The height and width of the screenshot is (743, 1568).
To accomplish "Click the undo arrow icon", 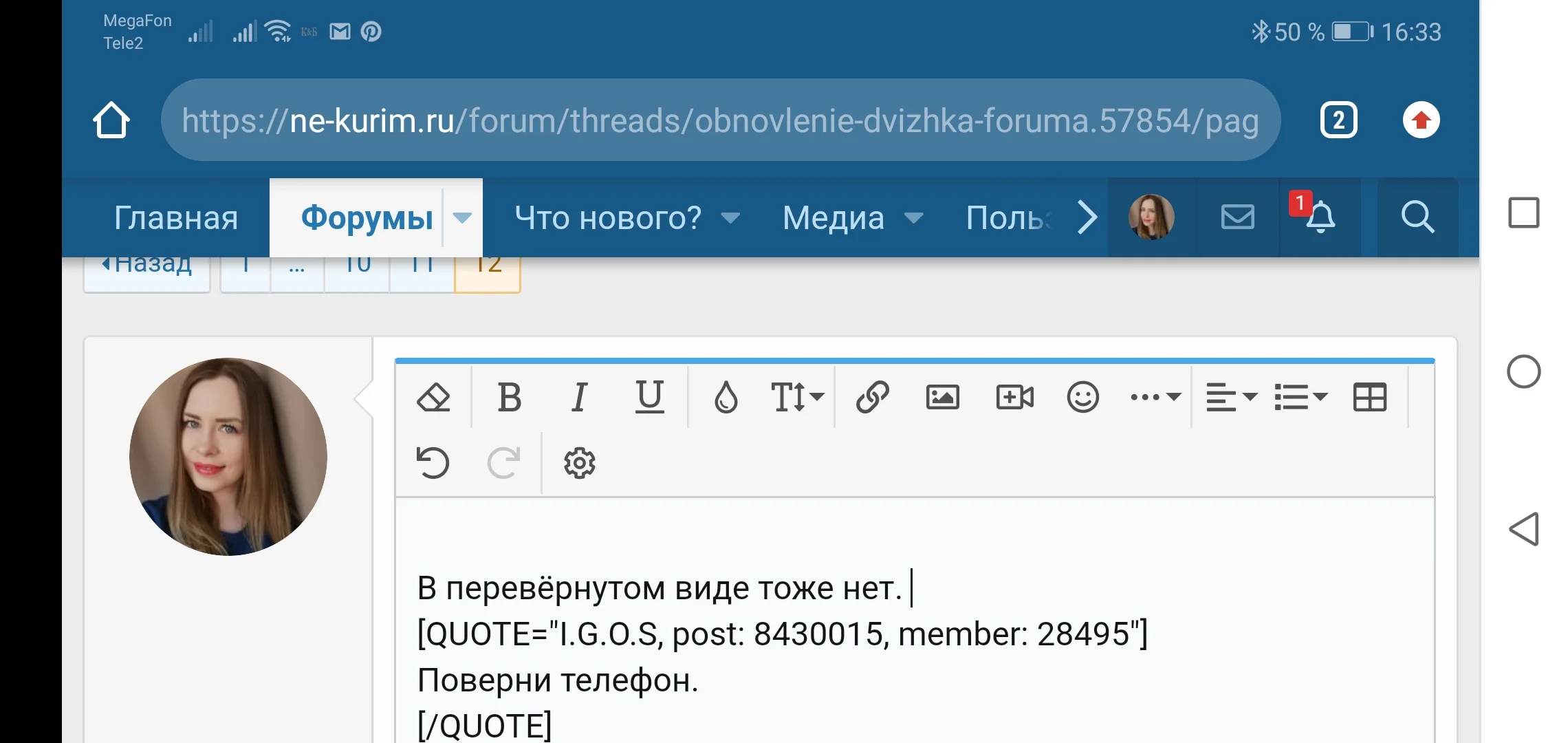I will 433,462.
